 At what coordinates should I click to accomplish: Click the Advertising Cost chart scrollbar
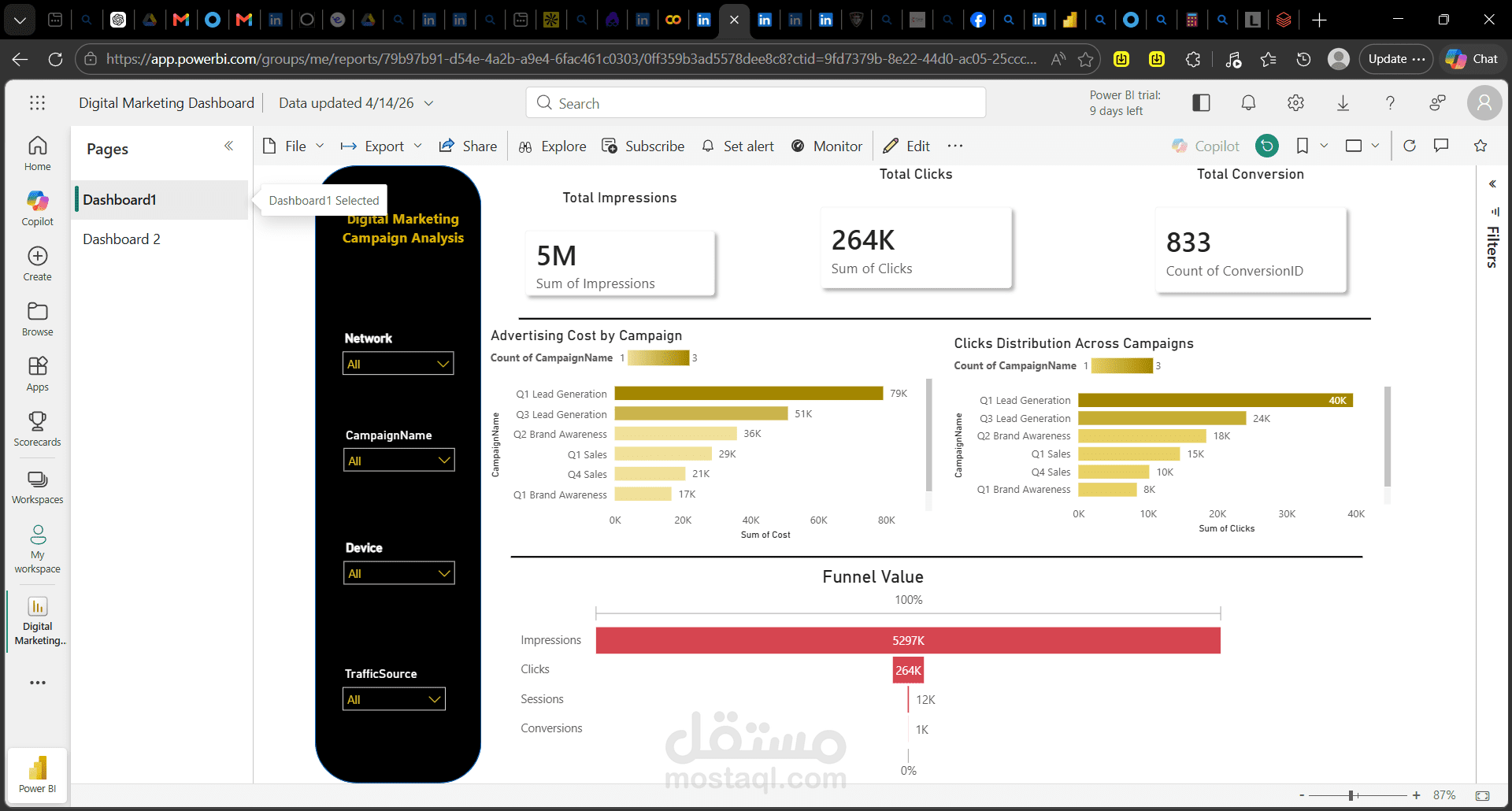(929, 435)
